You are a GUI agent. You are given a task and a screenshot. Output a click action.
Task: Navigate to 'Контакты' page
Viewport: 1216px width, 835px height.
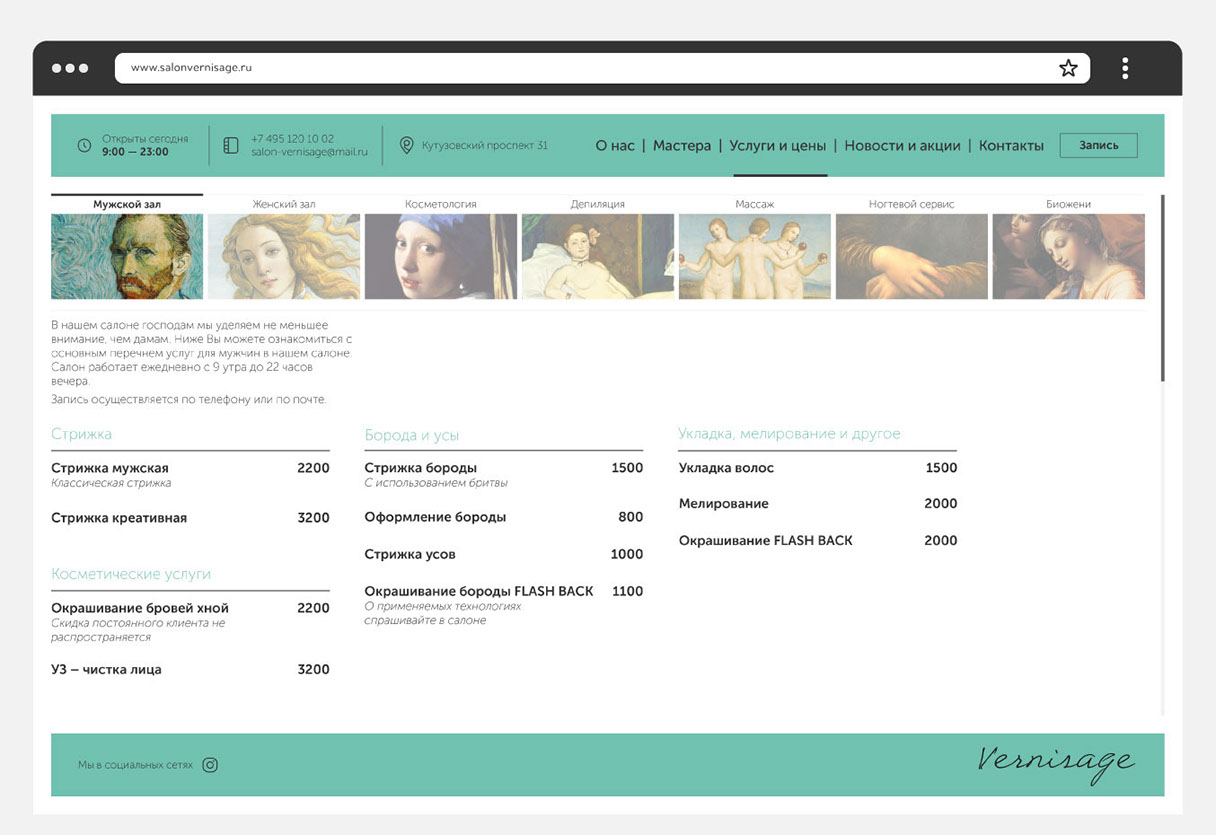pos(1011,146)
